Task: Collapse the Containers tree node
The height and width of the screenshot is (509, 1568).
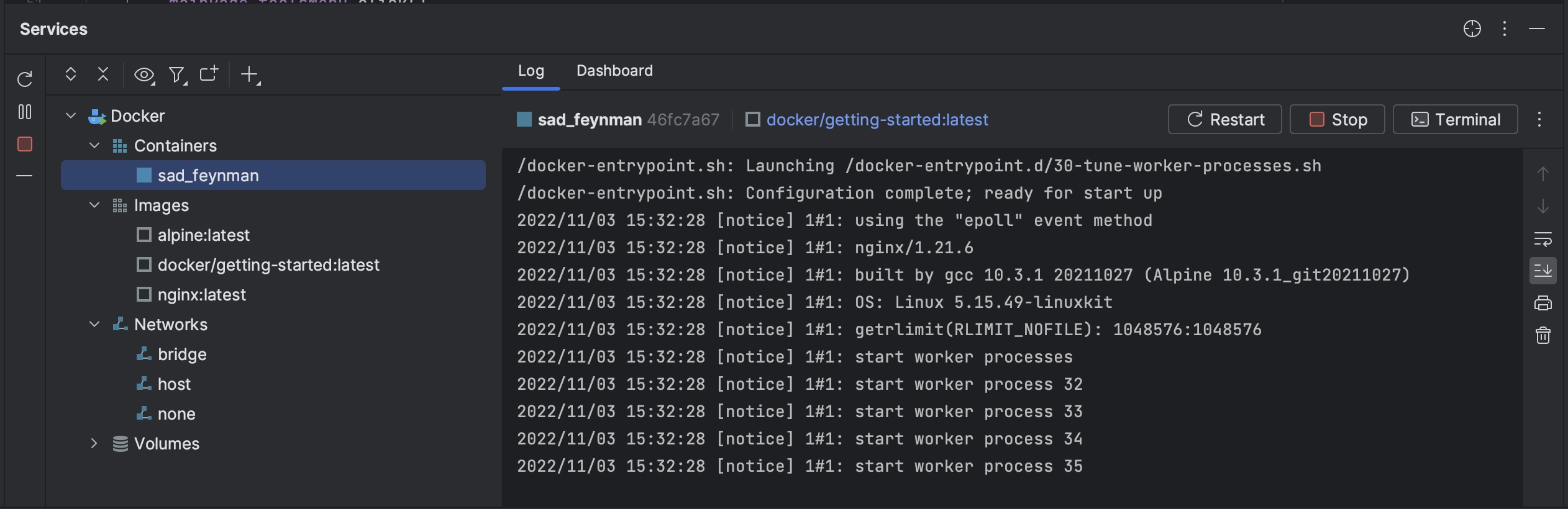Action: [x=94, y=145]
